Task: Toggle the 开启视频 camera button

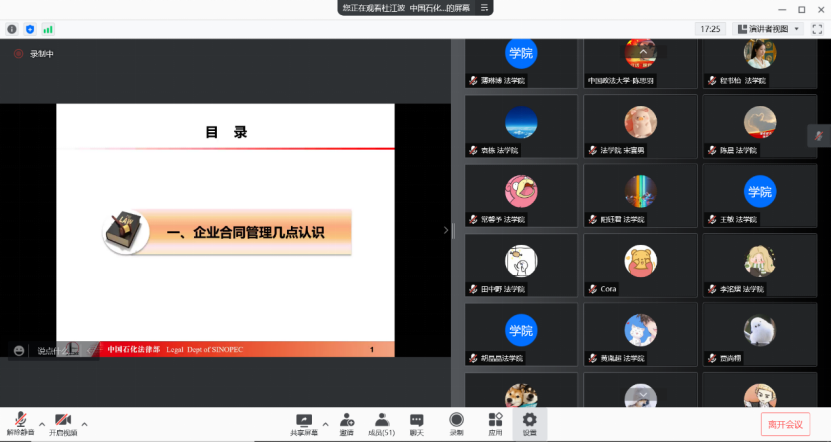Action: pos(63,419)
